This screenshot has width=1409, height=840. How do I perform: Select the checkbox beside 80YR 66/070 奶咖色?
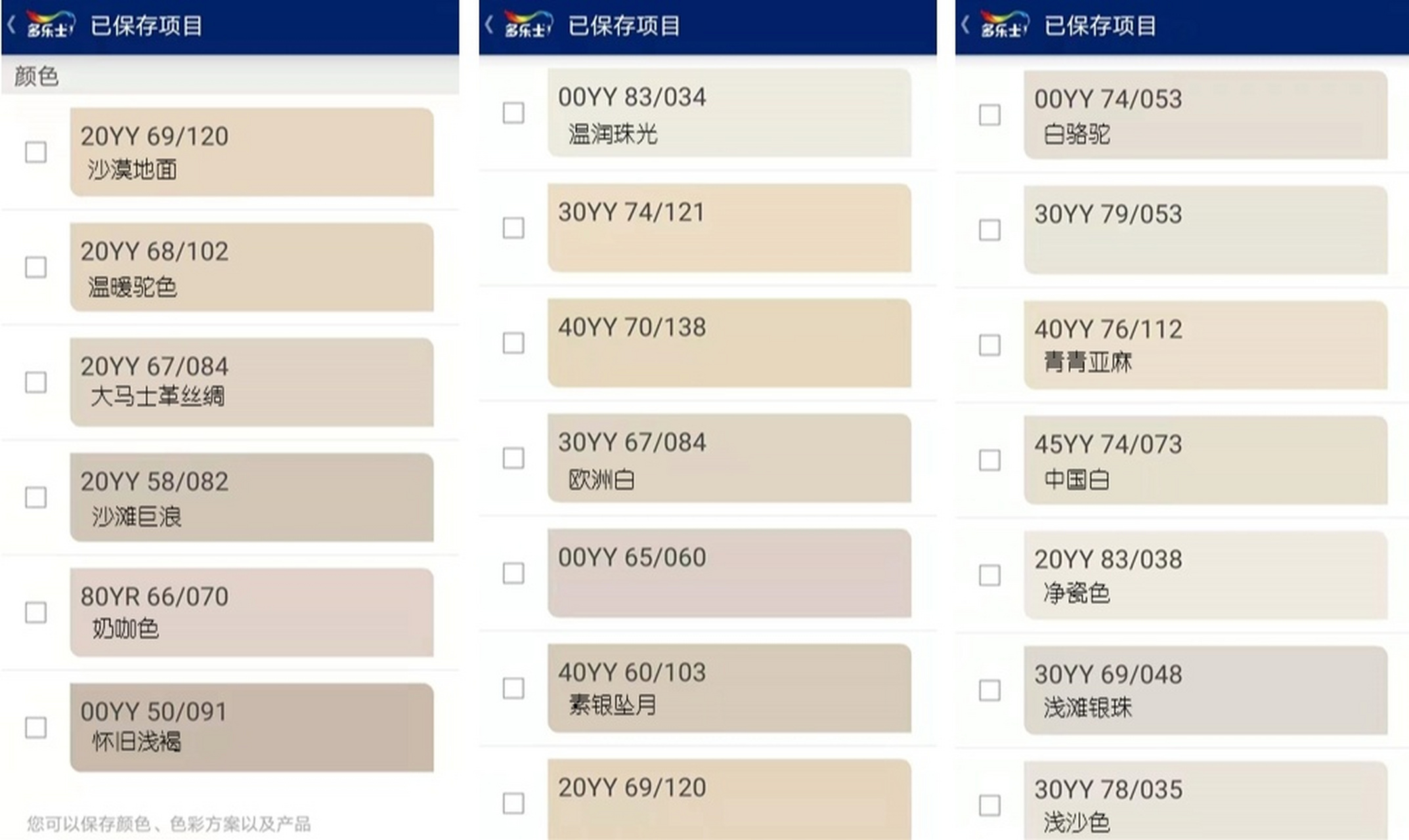35,612
